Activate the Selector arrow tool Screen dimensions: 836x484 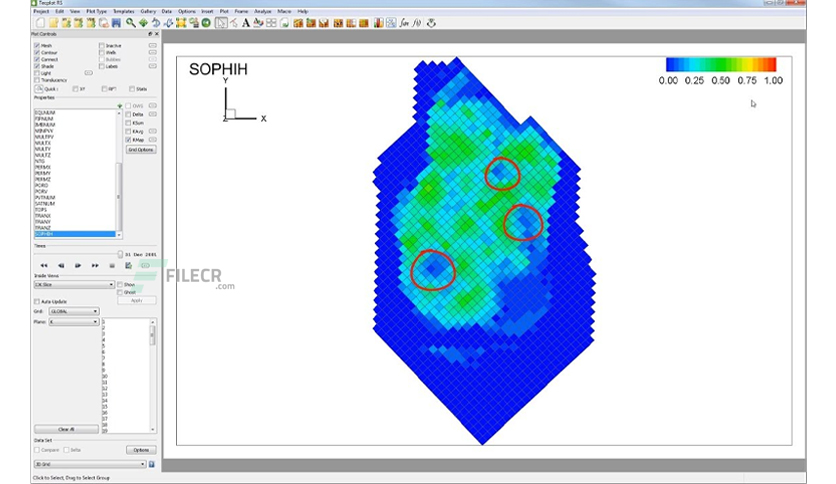click(221, 23)
